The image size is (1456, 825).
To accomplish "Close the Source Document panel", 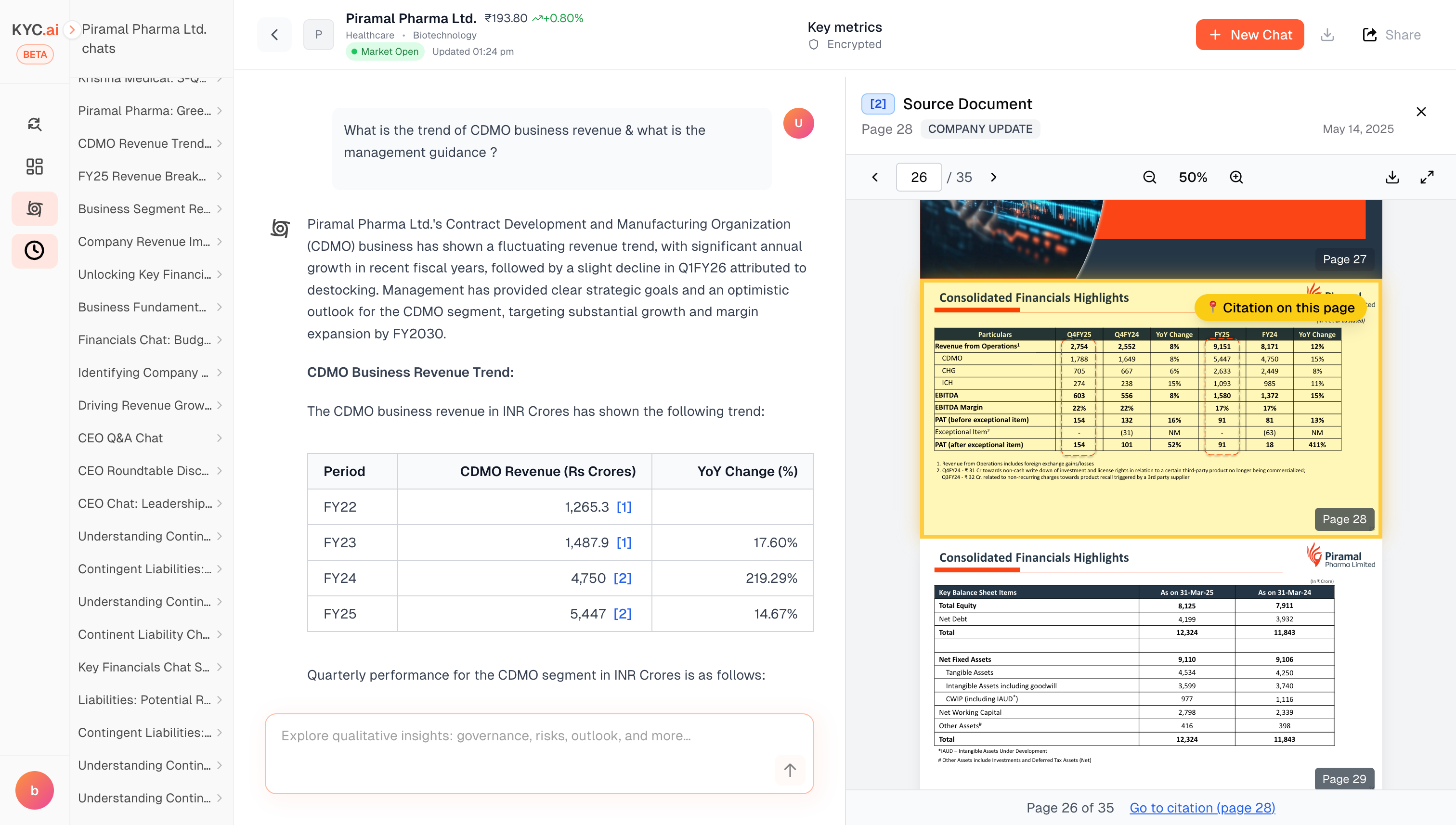I will 1421,111.
